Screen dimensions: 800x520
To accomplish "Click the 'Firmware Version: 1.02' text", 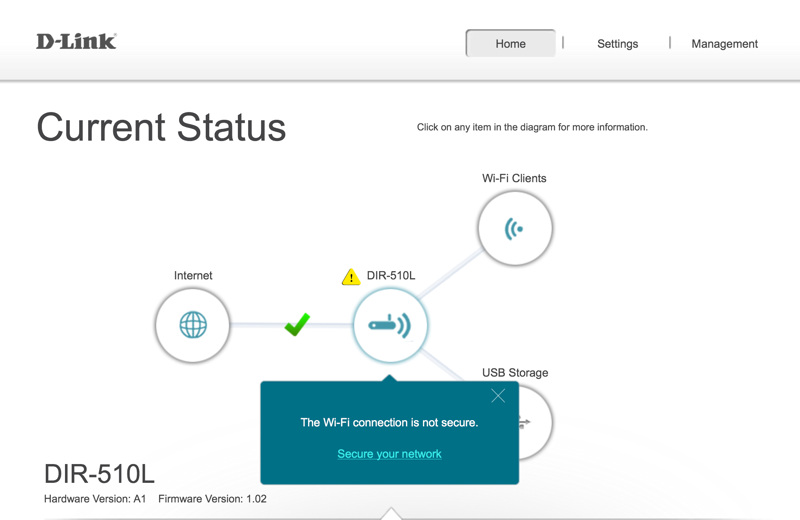I will tap(212, 499).
